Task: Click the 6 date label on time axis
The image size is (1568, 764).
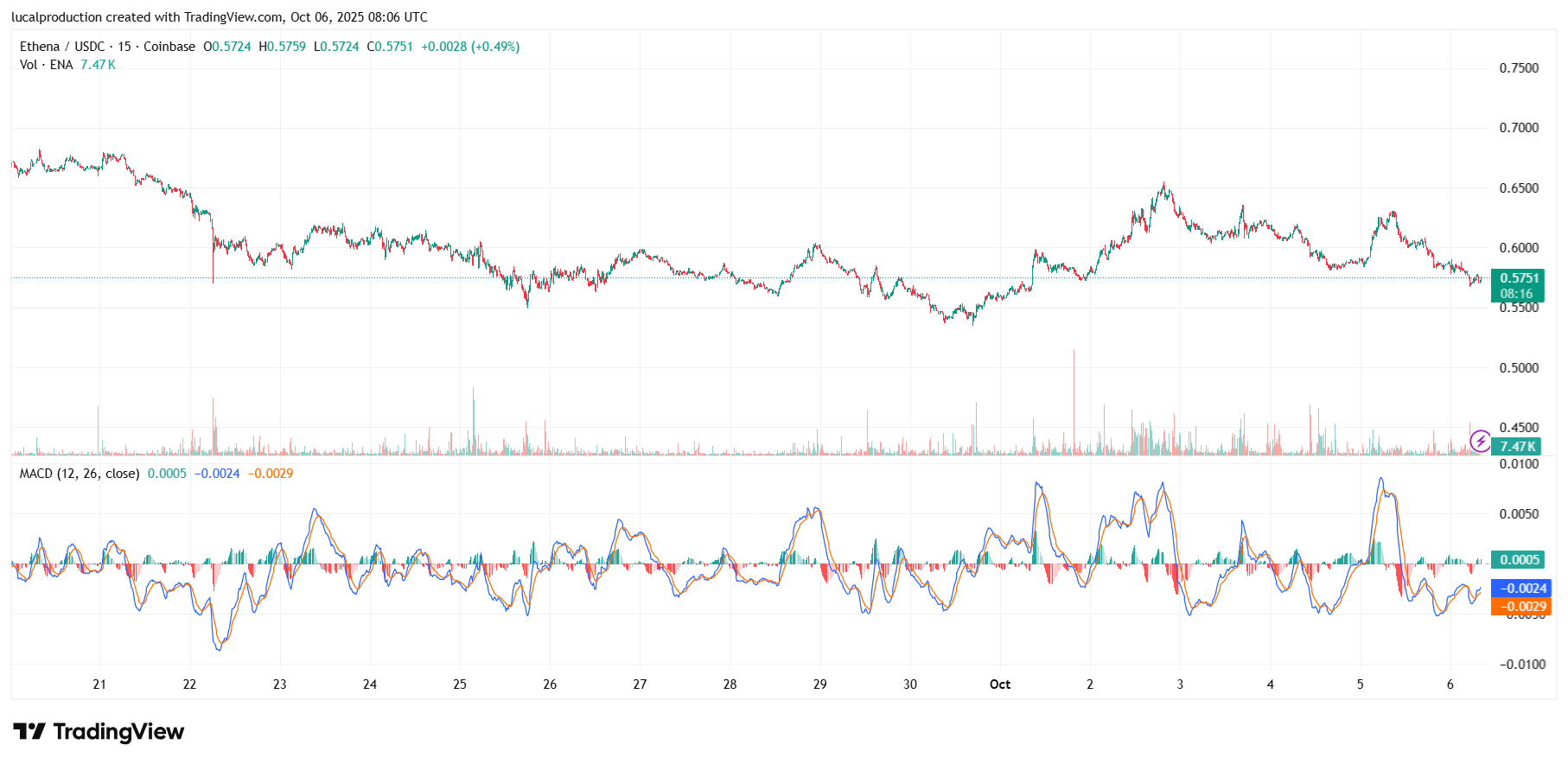Action: [1450, 684]
